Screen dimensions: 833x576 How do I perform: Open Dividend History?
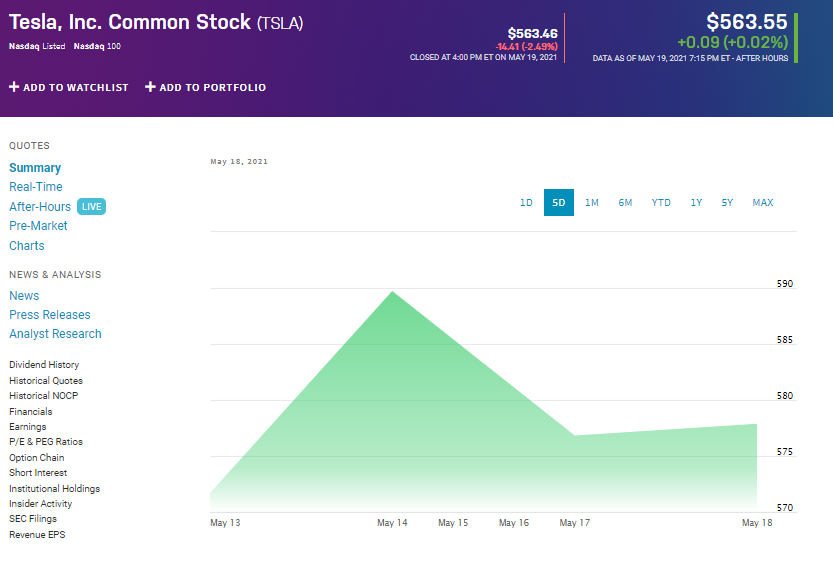(44, 365)
